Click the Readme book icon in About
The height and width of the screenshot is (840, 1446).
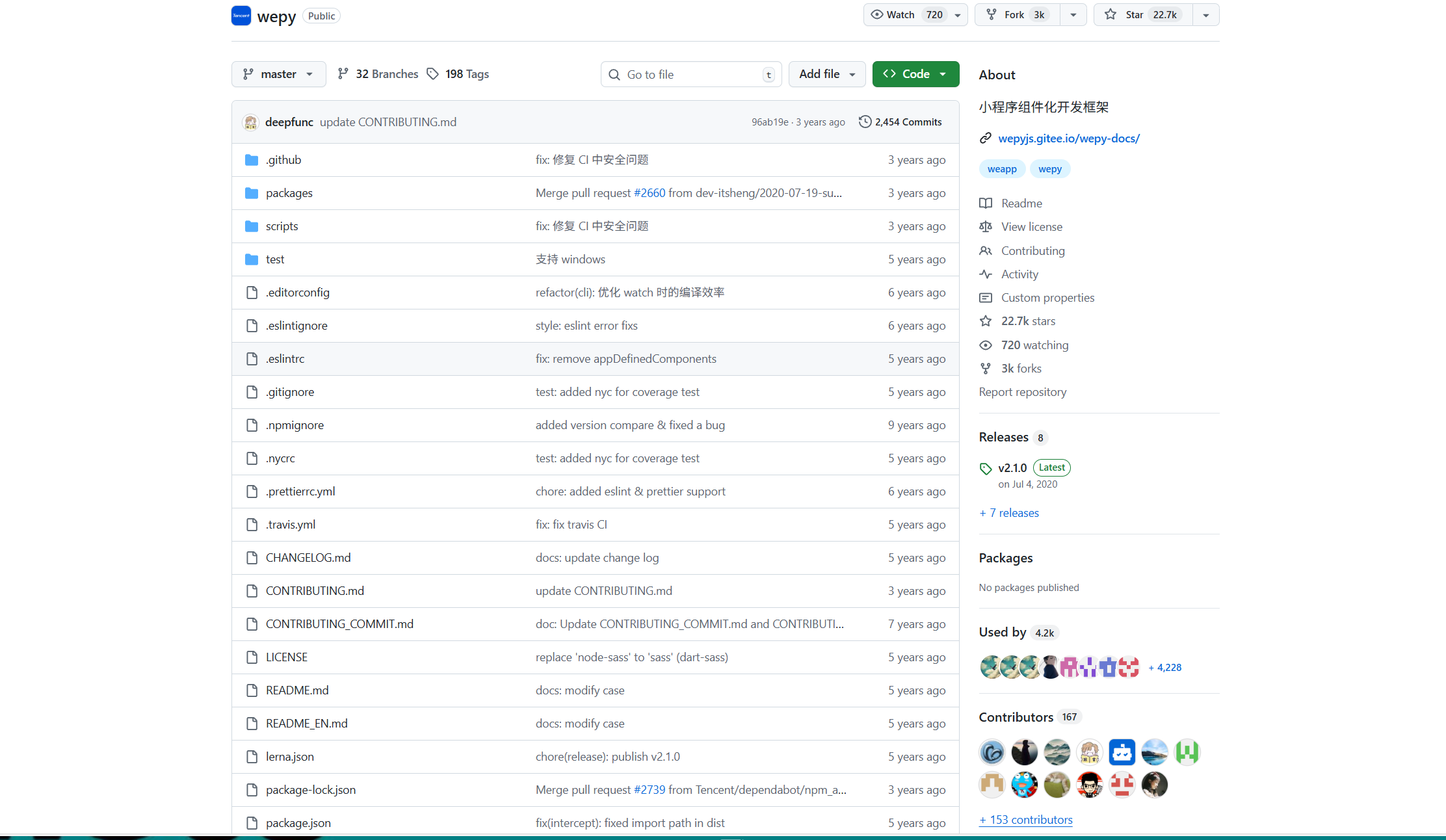(986, 203)
